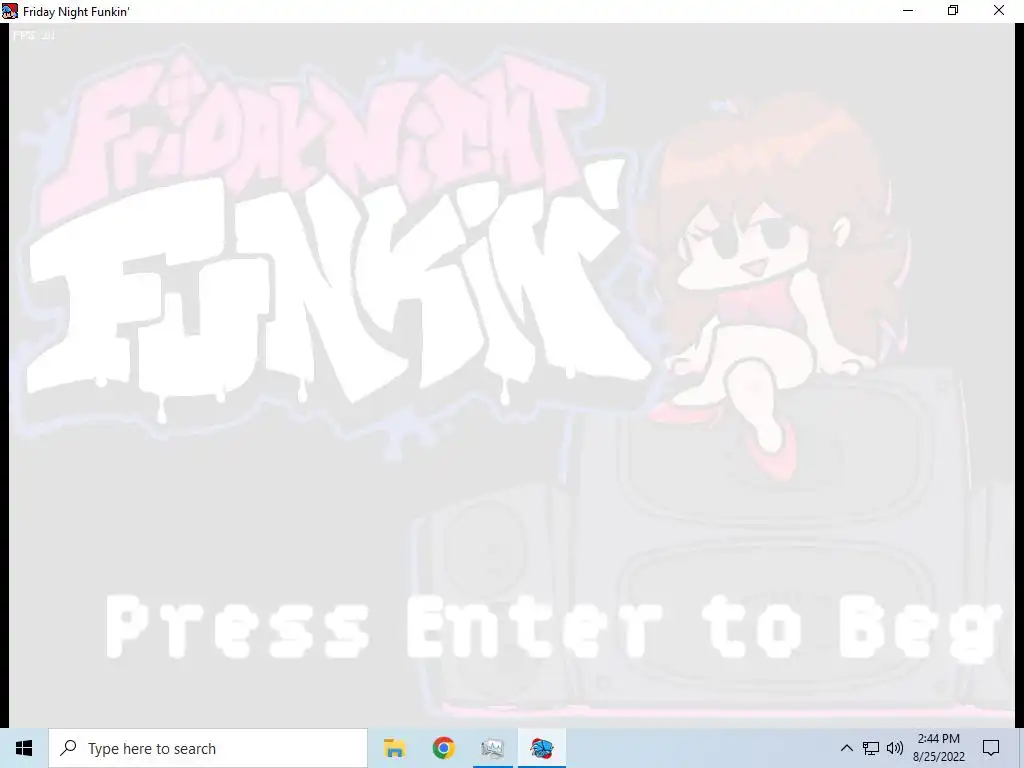Viewport: 1024px width, 768px height.
Task: Minimize the Friday Night Funkin' window
Action: (x=908, y=10)
